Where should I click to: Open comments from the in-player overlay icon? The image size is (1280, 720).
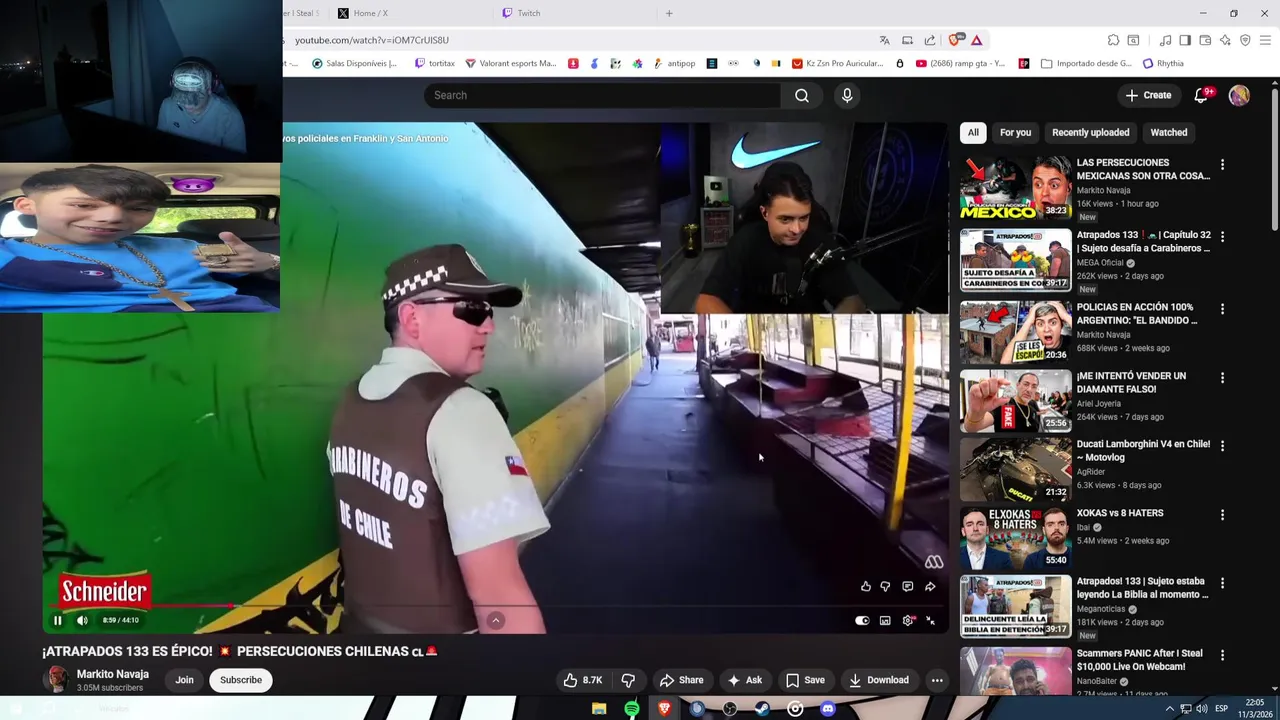point(907,587)
